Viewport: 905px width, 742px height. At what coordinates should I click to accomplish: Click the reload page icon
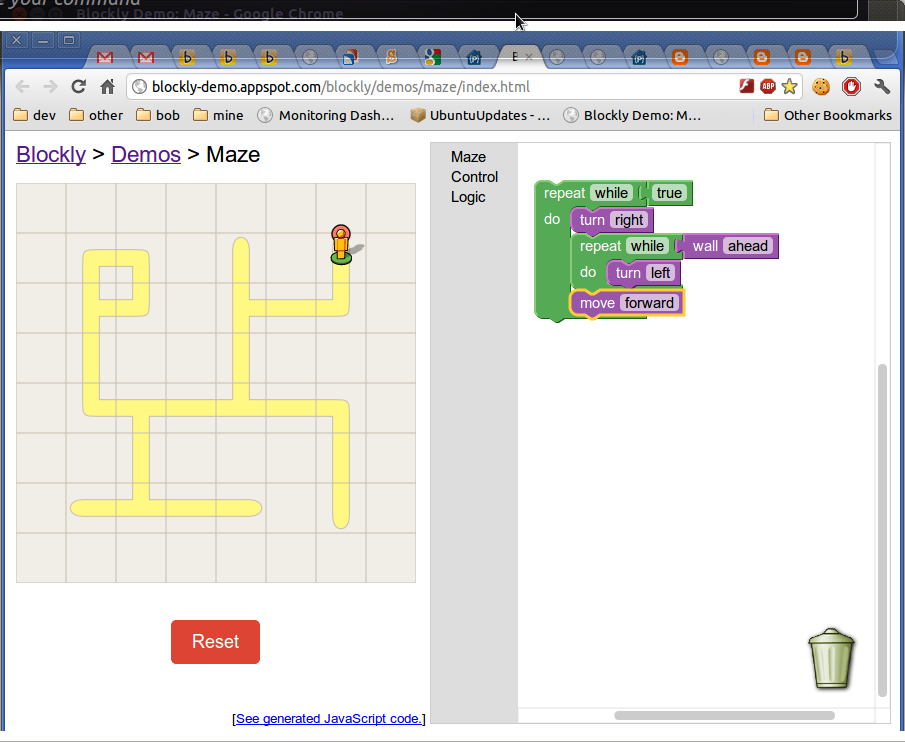click(78, 87)
